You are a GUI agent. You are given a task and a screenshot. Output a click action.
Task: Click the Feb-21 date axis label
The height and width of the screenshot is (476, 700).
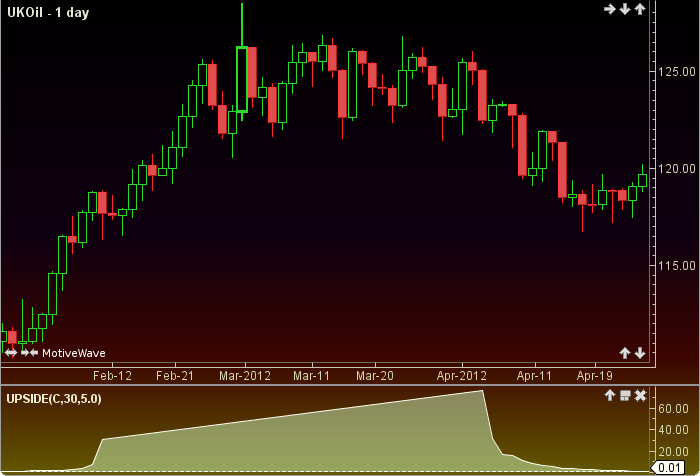(175, 376)
